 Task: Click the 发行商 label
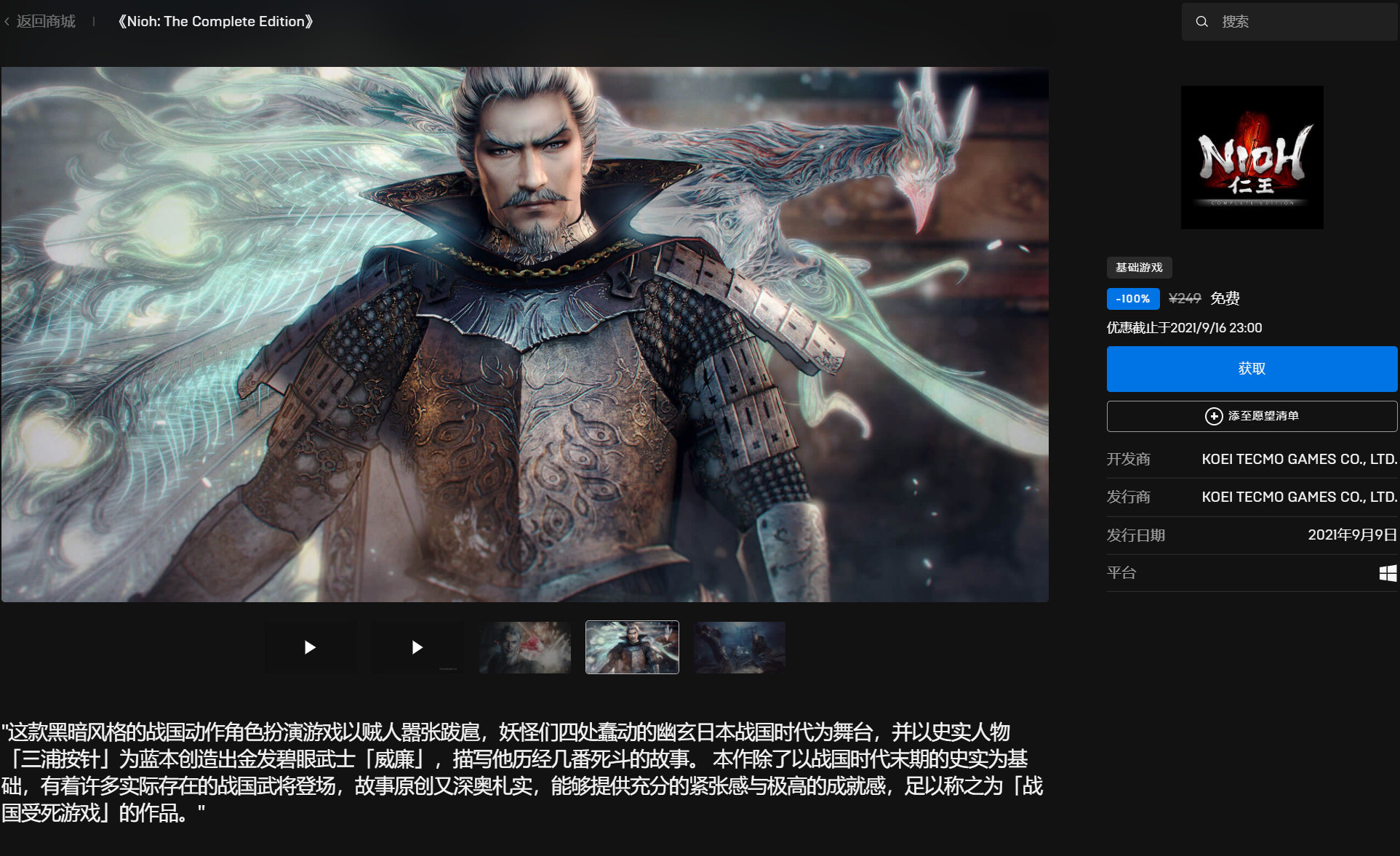pos(1128,497)
